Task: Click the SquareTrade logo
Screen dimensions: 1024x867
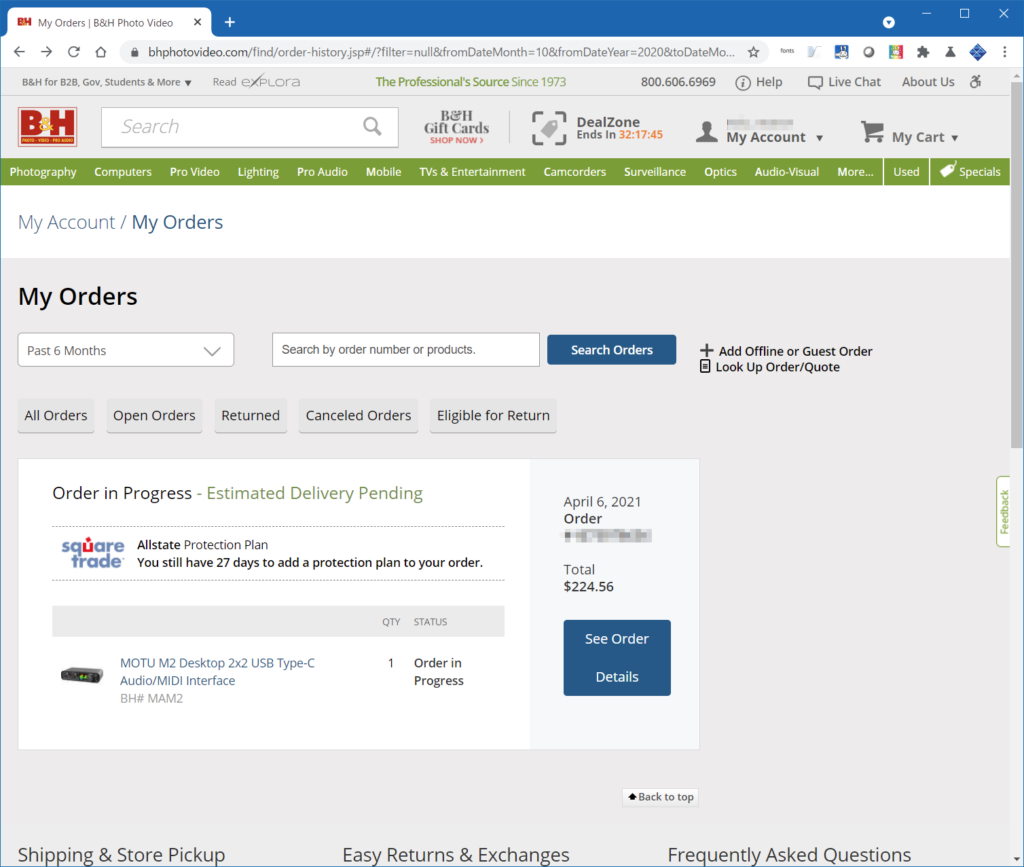Action: pyautogui.click(x=93, y=553)
